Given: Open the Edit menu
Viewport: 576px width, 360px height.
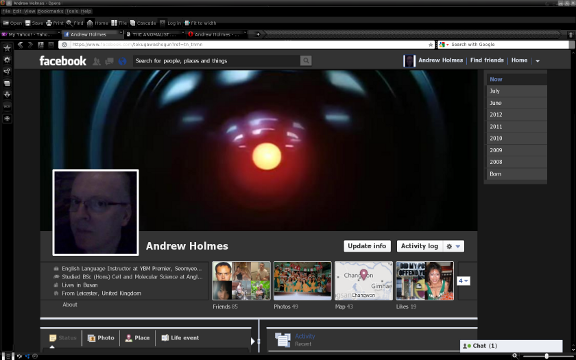Looking at the screenshot, I should point(17,11).
